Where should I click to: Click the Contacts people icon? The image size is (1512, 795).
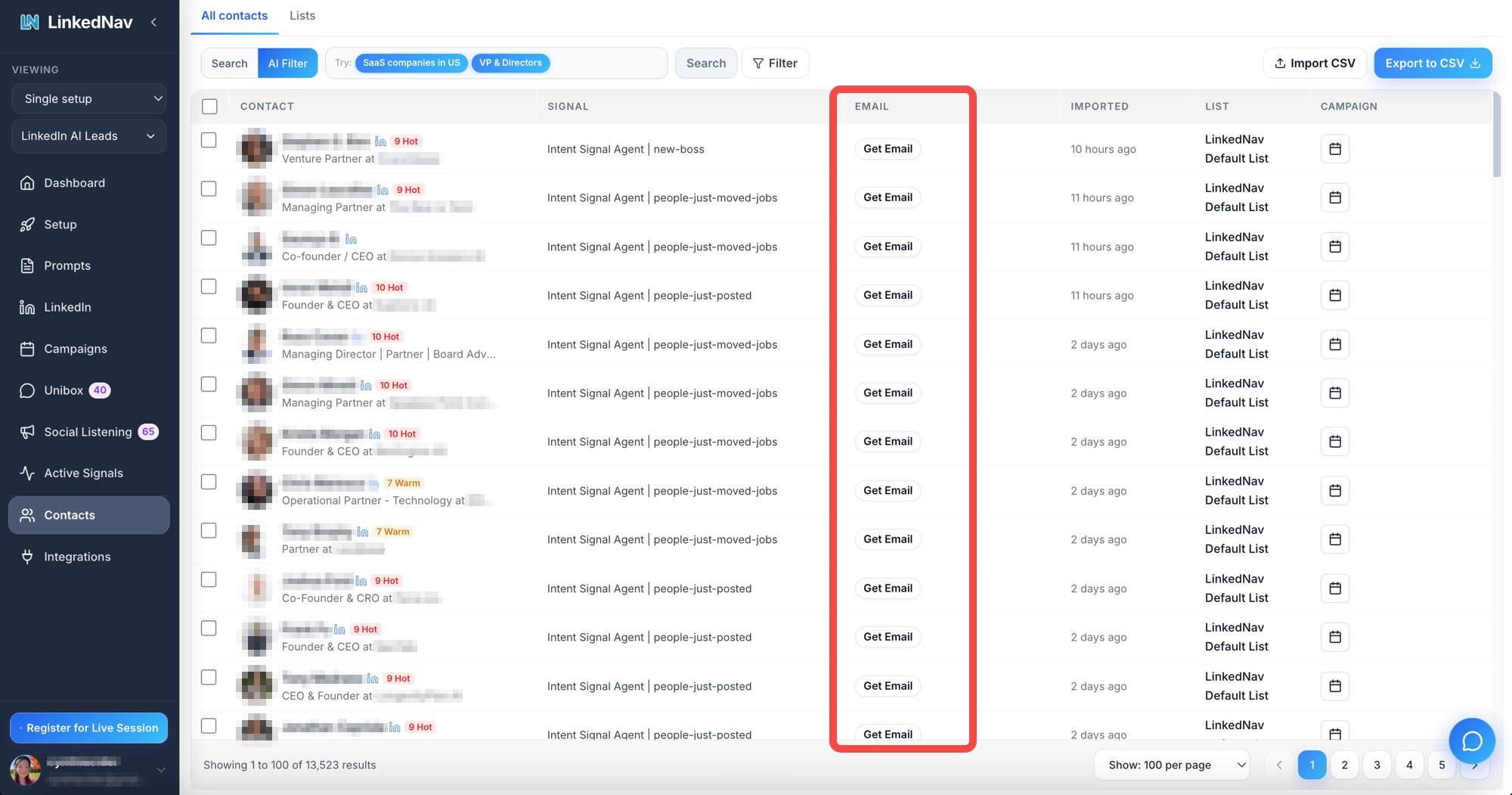pyautogui.click(x=27, y=515)
